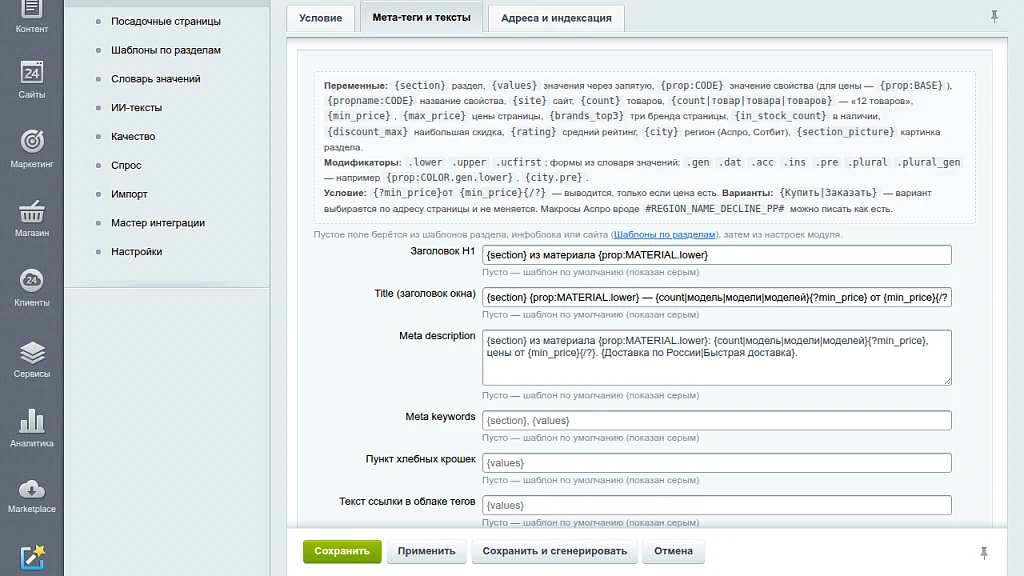Open Шаблоны по разделам menu item
Image resolution: width=1024 pixels, height=576 pixels.
[x=166, y=50]
